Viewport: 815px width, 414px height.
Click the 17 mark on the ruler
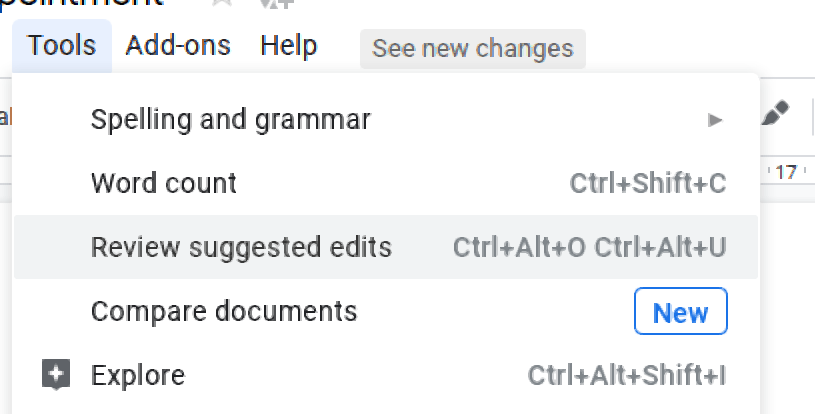pyautogui.click(x=785, y=172)
